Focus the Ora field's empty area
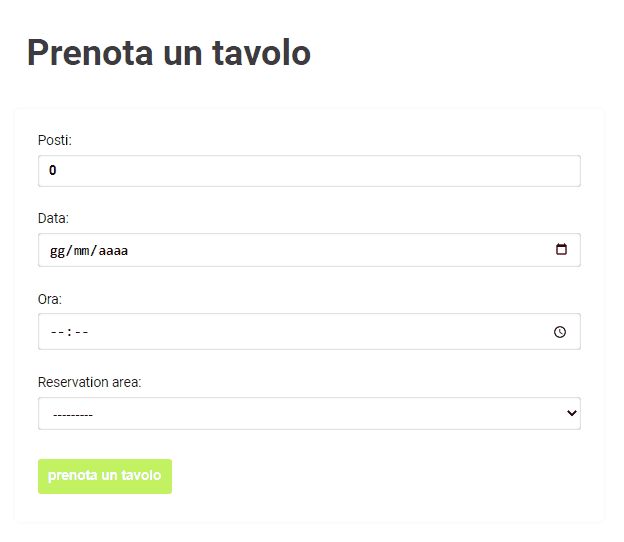 (x=318, y=331)
